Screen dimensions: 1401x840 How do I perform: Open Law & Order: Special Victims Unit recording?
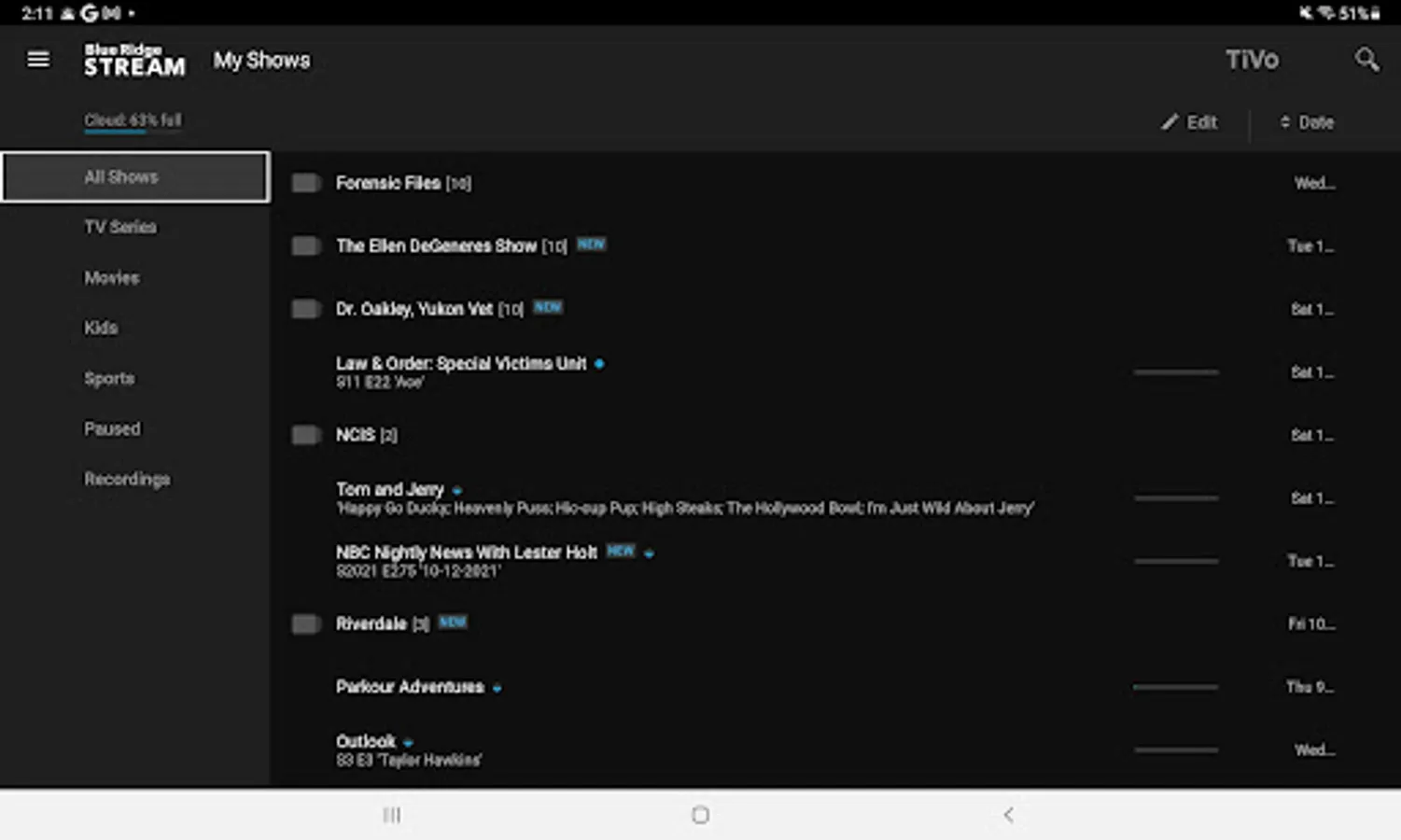click(461, 363)
